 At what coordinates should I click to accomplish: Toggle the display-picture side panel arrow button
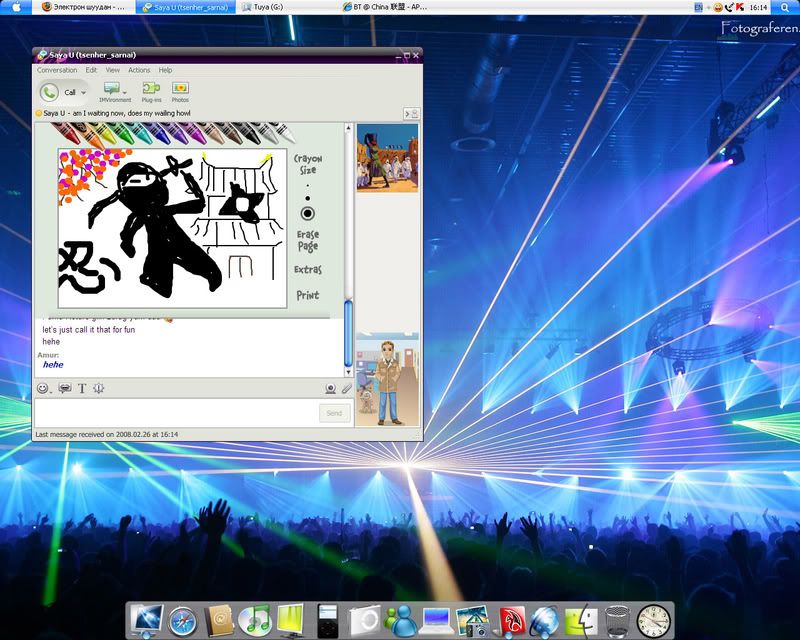pyautogui.click(x=411, y=114)
